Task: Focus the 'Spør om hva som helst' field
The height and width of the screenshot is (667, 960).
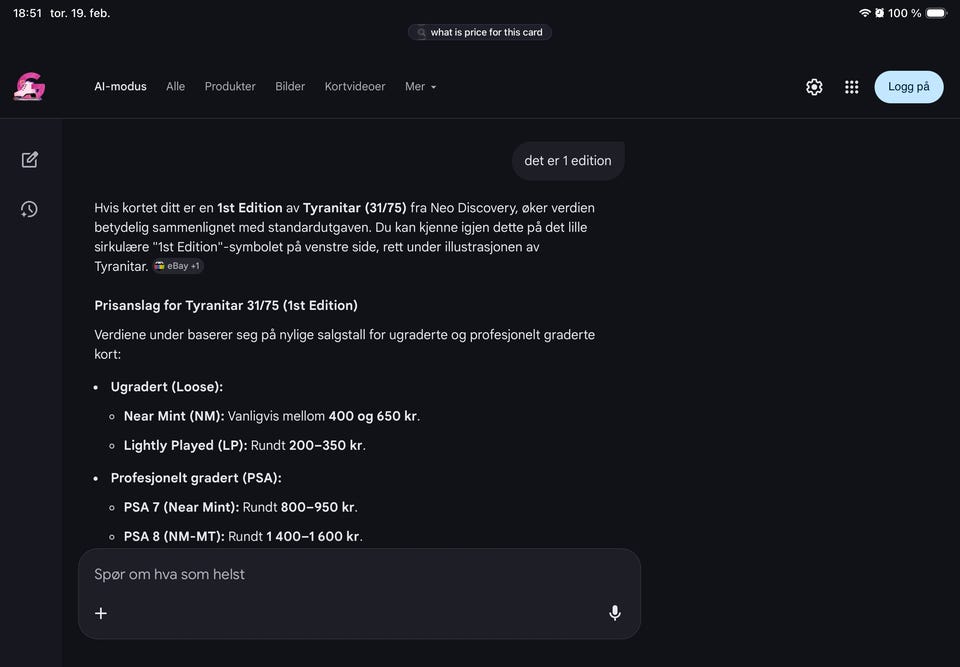Action: click(340, 575)
